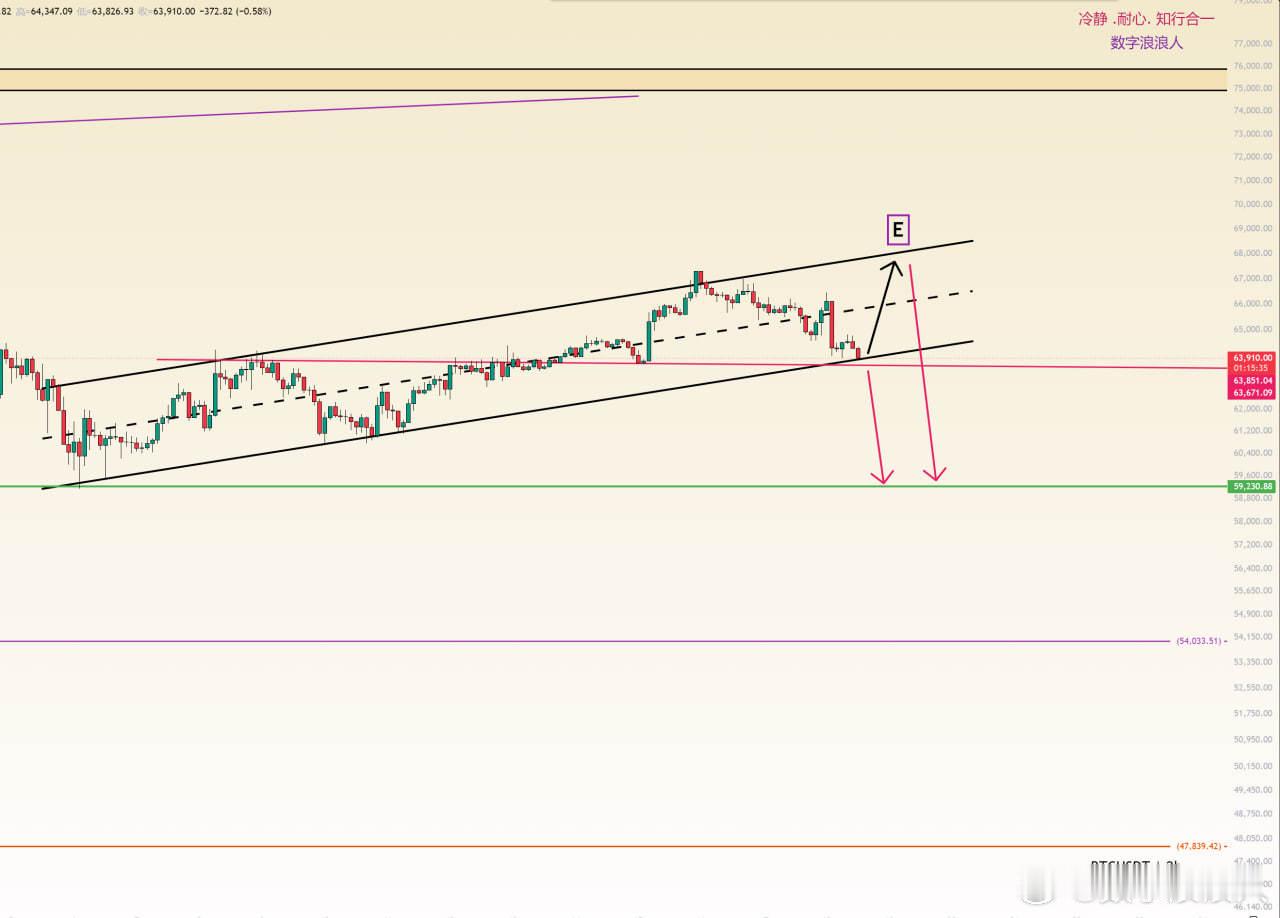The height and width of the screenshot is (918, 1280).
Task: Select the 冷静 .耐心. 知行合一 text annotation
Action: [1146, 18]
